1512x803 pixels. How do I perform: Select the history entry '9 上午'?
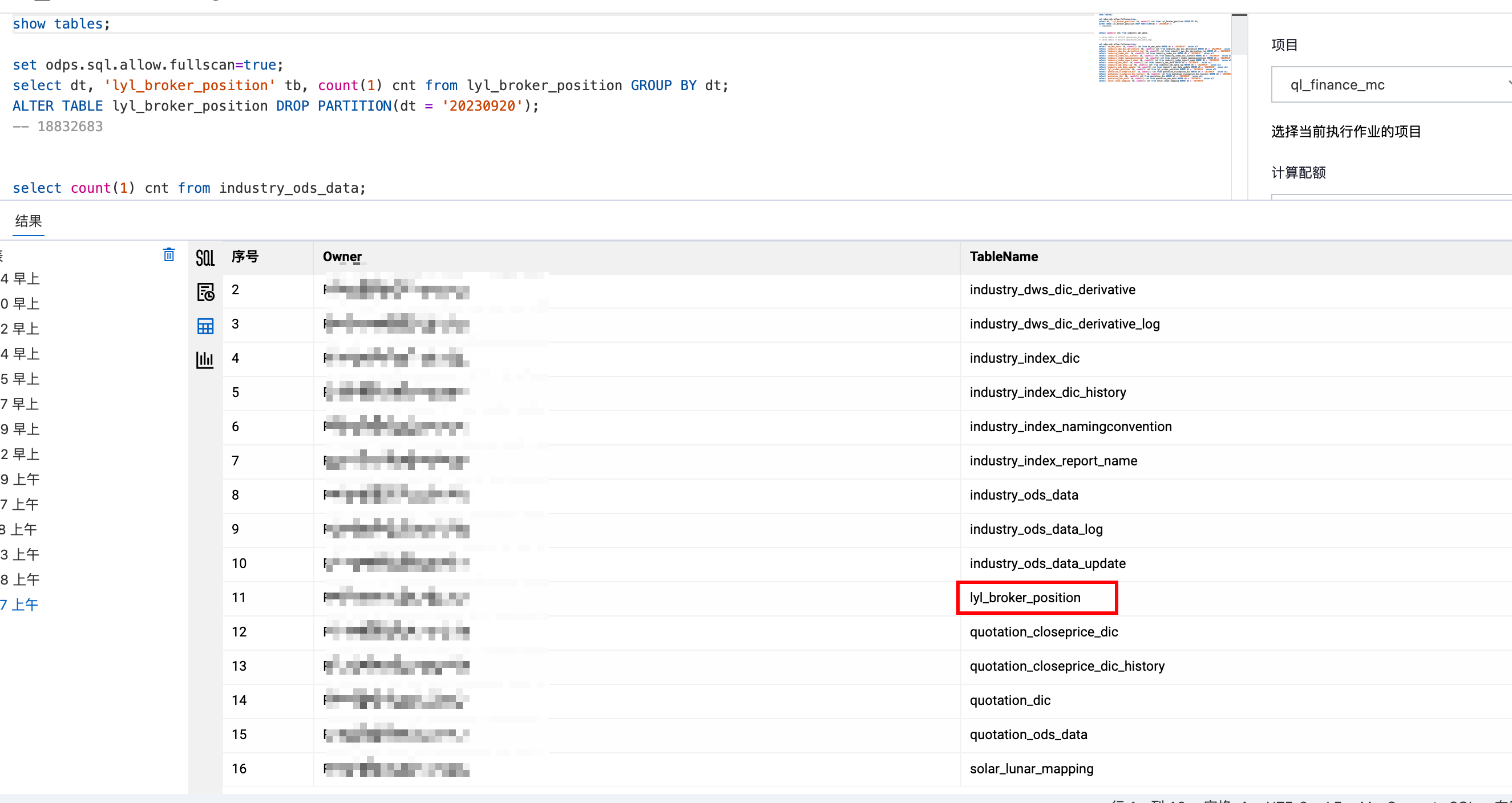click(x=20, y=479)
